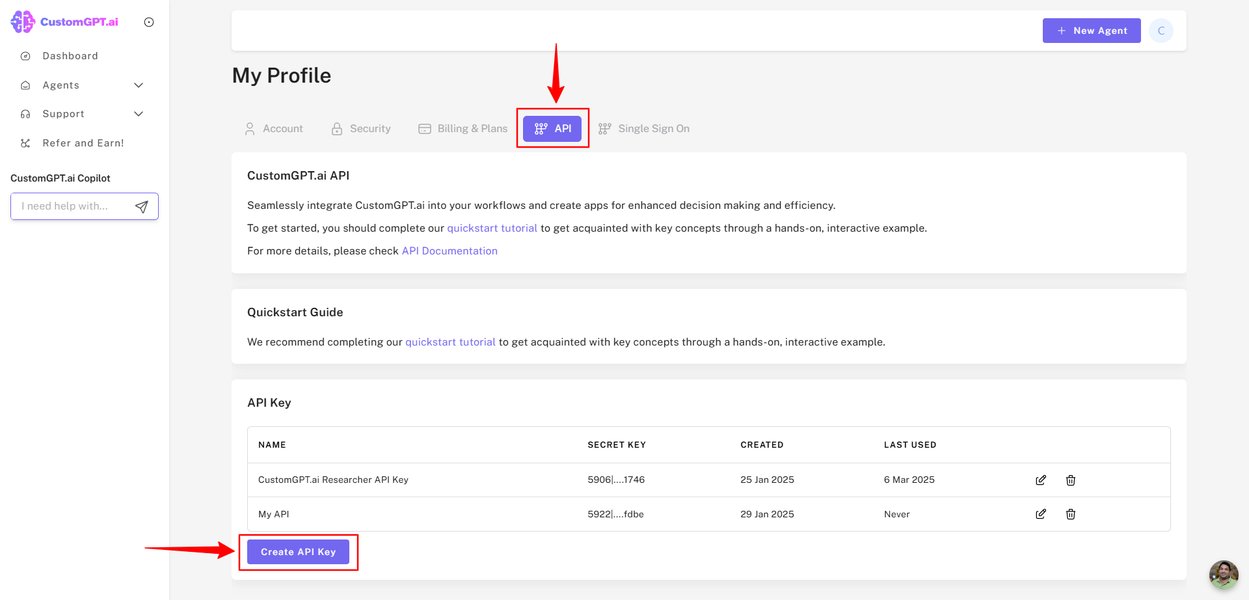Switch to the Security tab
Image resolution: width=1249 pixels, height=600 pixels.
coord(361,129)
